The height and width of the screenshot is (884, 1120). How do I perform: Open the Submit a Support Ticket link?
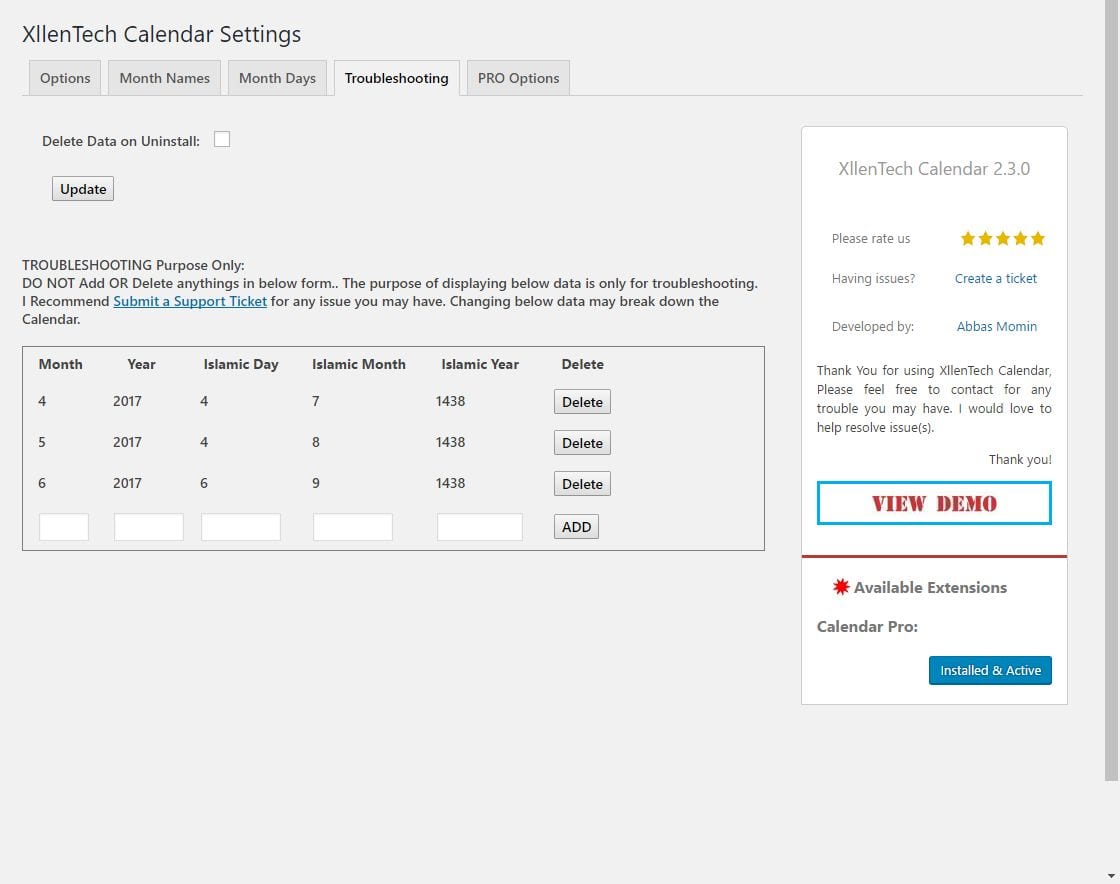click(x=190, y=301)
